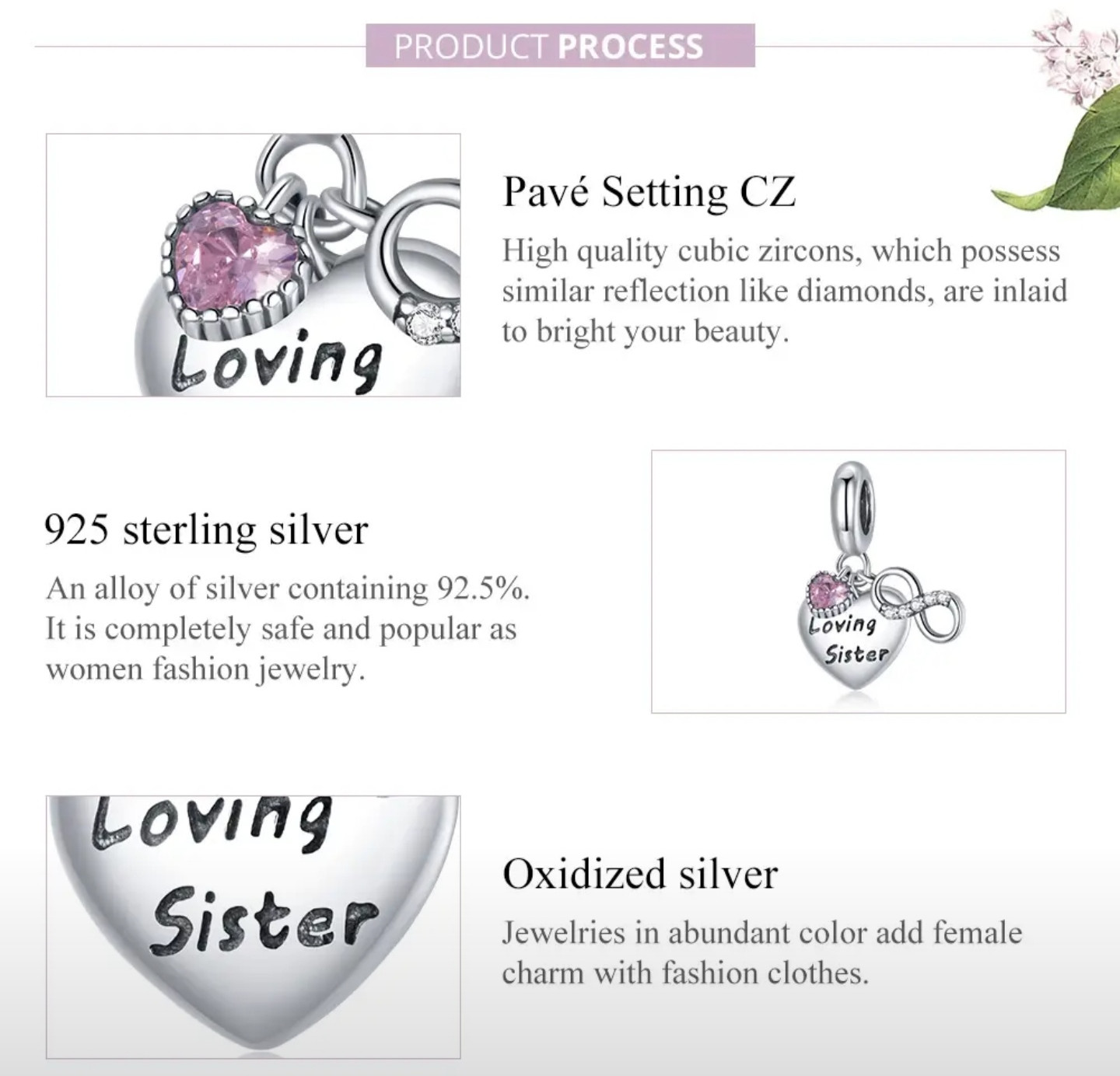Select the Jewelries in abundant color paragraph
The image size is (1120, 1076).
pyautogui.click(x=761, y=952)
